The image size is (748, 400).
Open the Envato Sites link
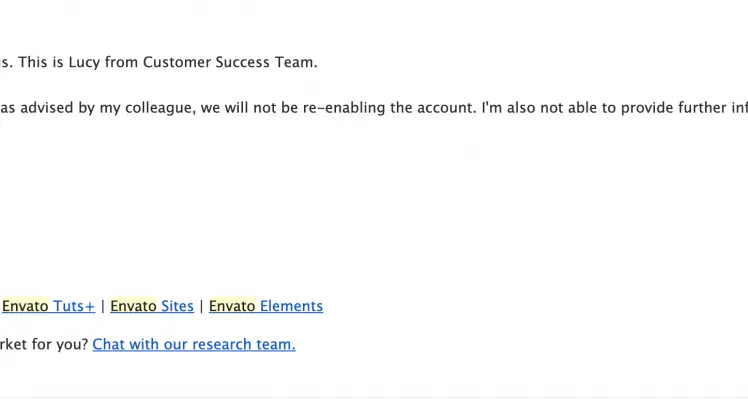coord(152,306)
